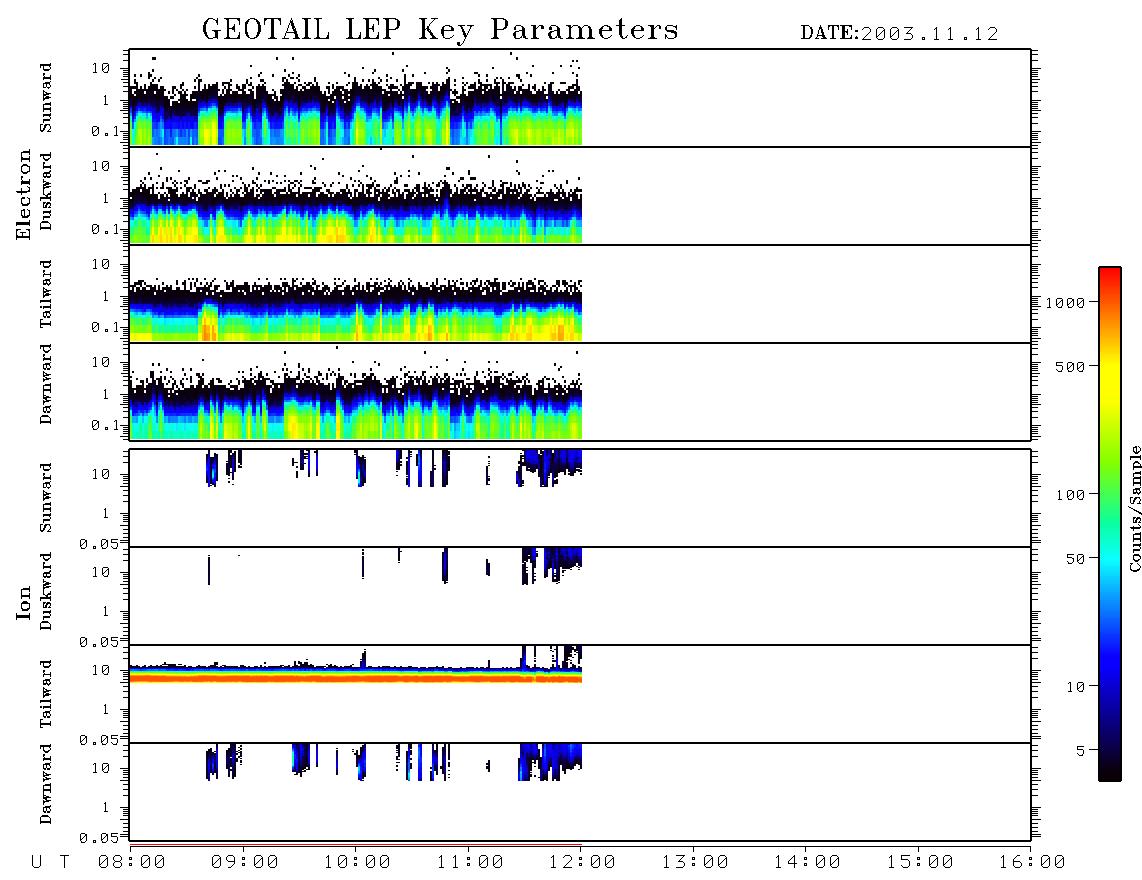Select the Ion 'Duskward' panel label
The image size is (1142, 880).
[x=46, y=591]
